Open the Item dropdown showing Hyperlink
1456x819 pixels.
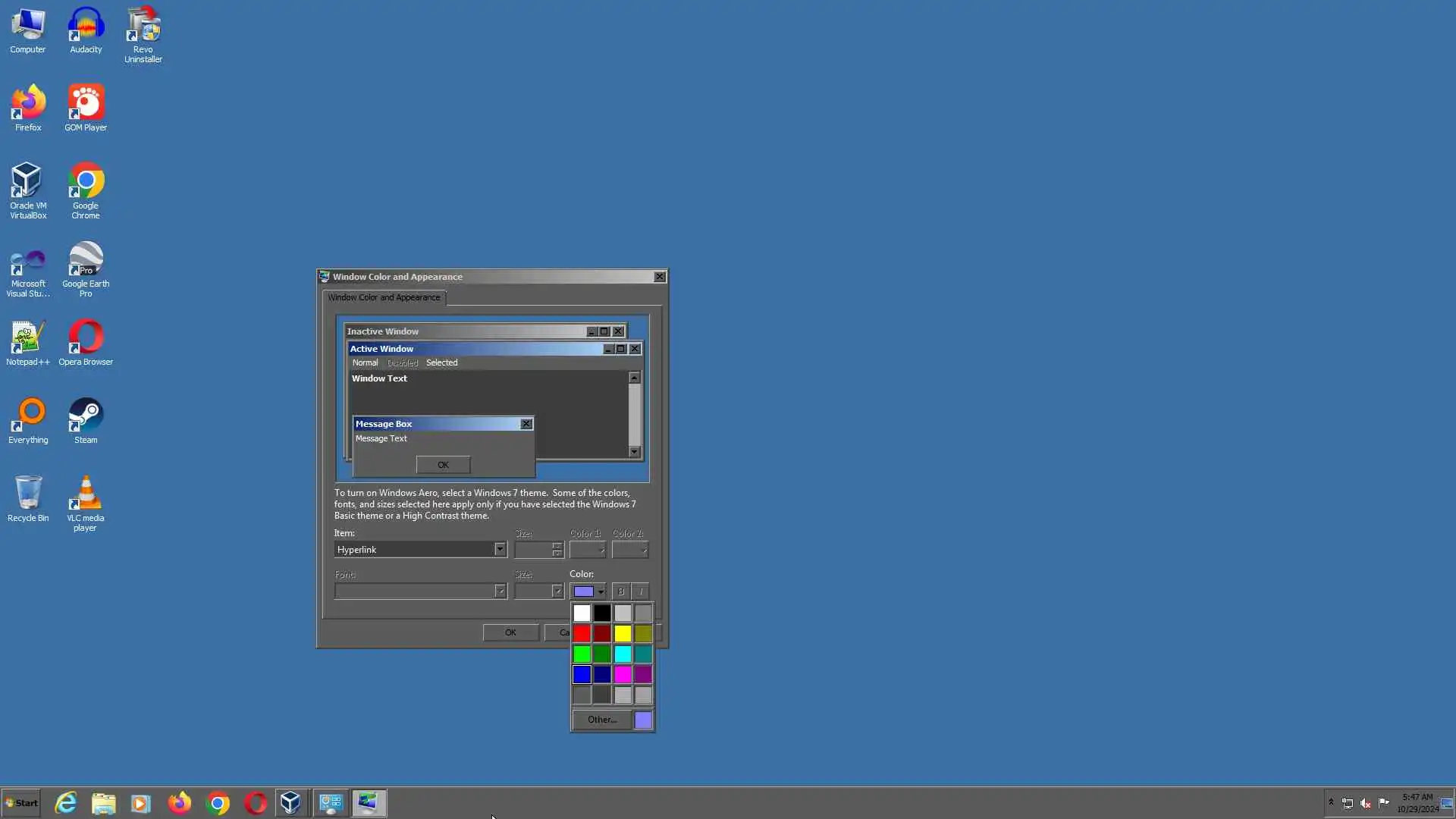coord(499,550)
